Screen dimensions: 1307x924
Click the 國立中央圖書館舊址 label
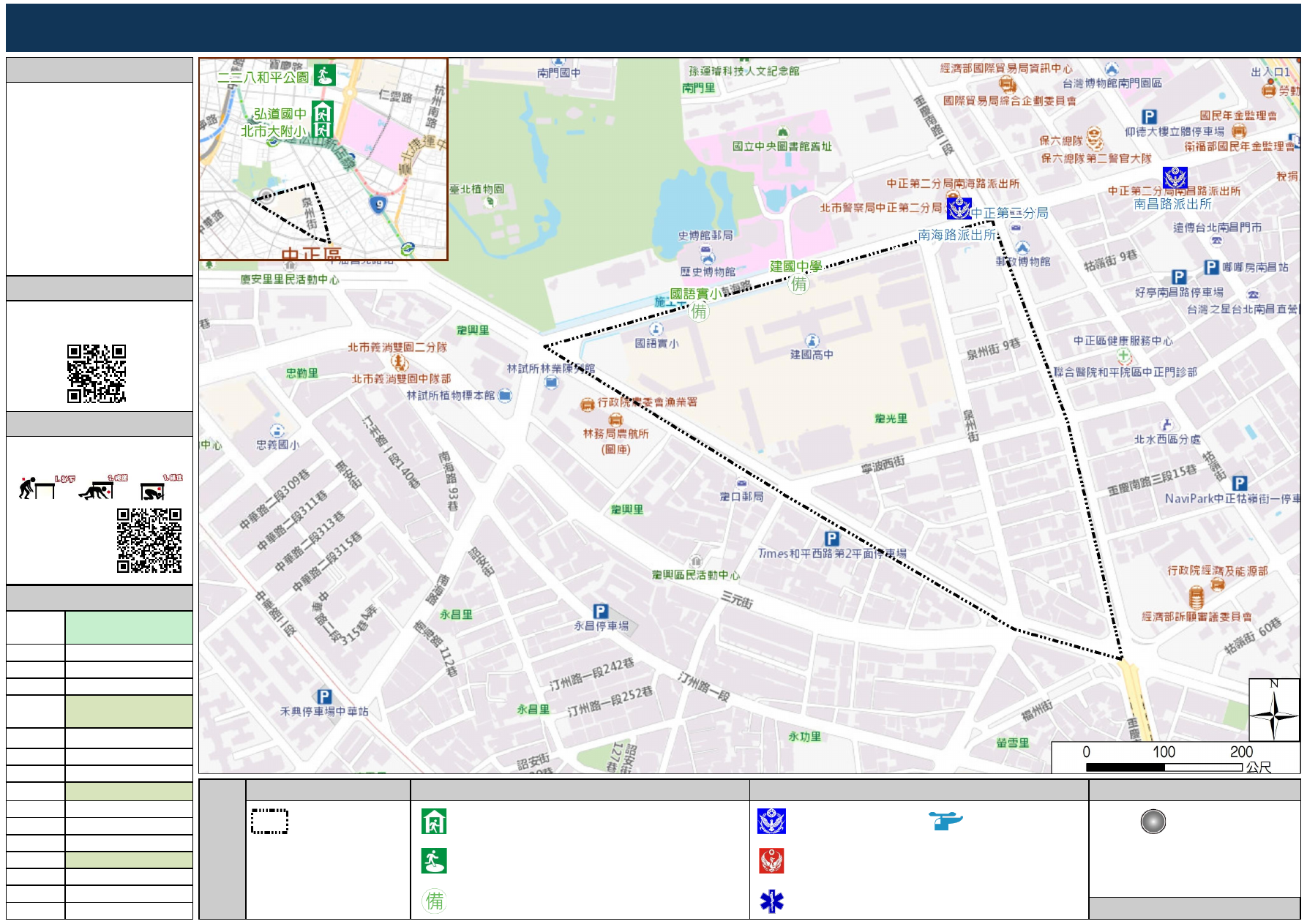tap(782, 146)
